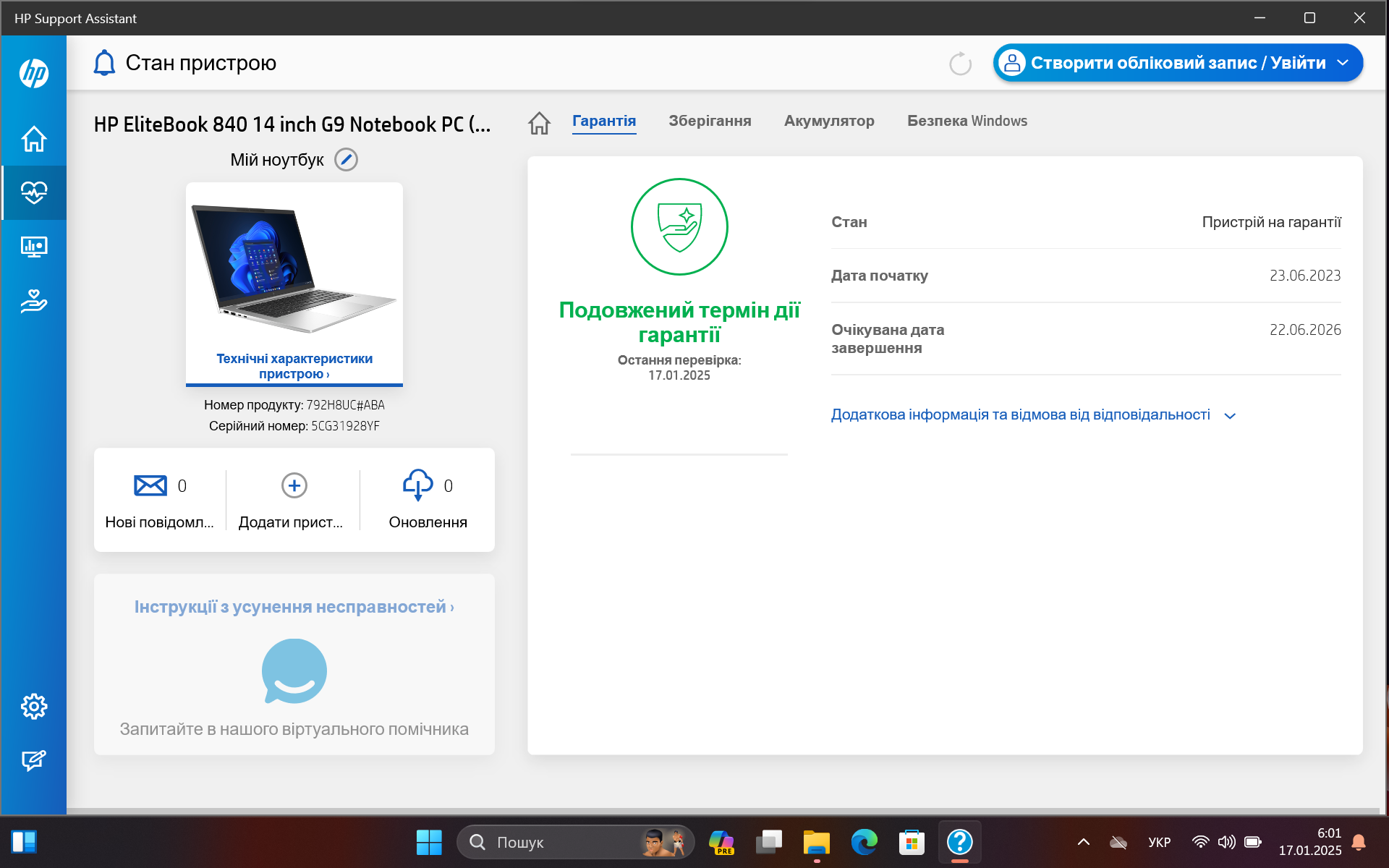Edit the device nickname pencil icon
Image resolution: width=1389 pixels, height=868 pixels.
pos(346,160)
